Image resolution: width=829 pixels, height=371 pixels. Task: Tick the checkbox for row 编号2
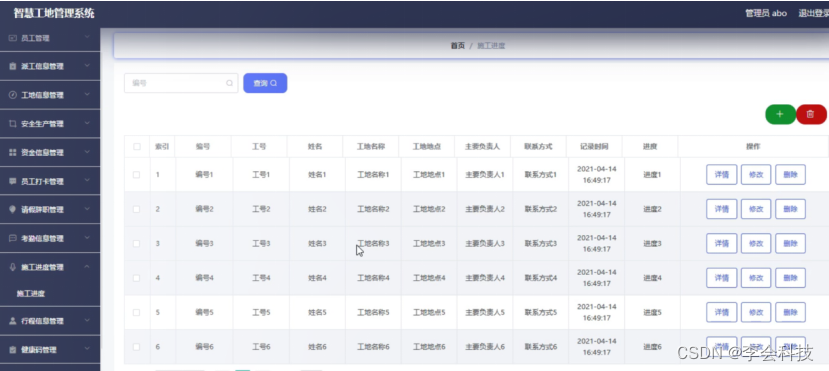point(136,209)
